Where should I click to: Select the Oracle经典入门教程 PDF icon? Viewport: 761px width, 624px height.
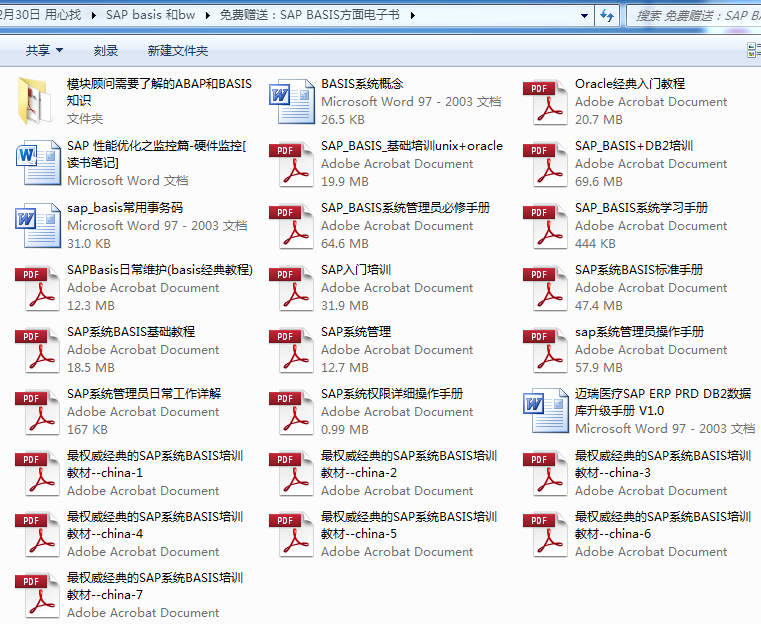pyautogui.click(x=545, y=102)
